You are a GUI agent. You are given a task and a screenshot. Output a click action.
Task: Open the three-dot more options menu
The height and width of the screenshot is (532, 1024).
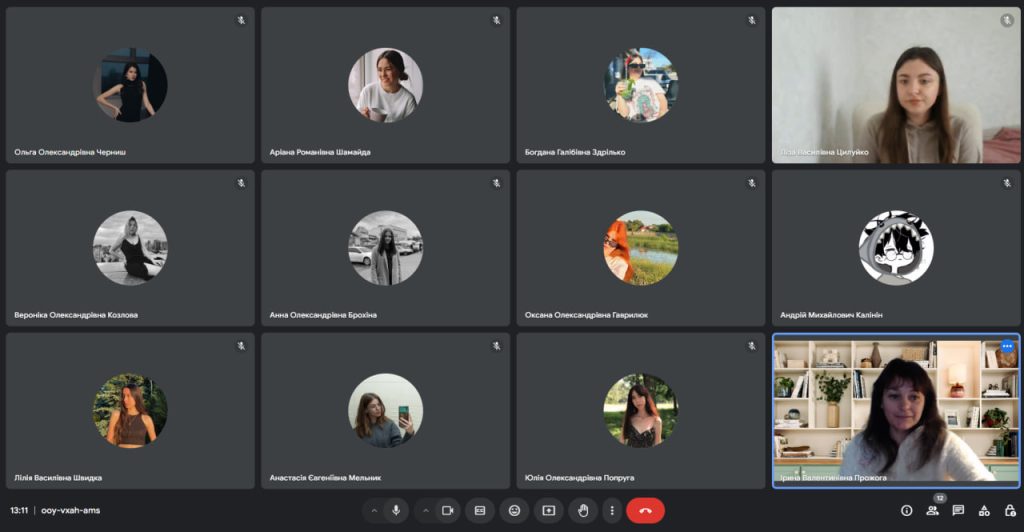tap(611, 510)
